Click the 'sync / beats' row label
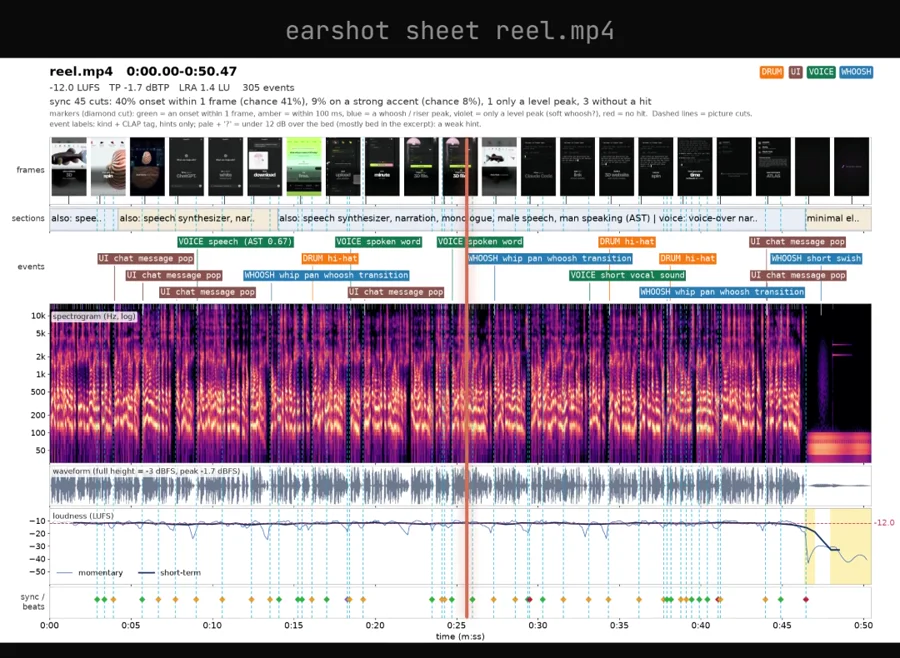 [x=33, y=602]
